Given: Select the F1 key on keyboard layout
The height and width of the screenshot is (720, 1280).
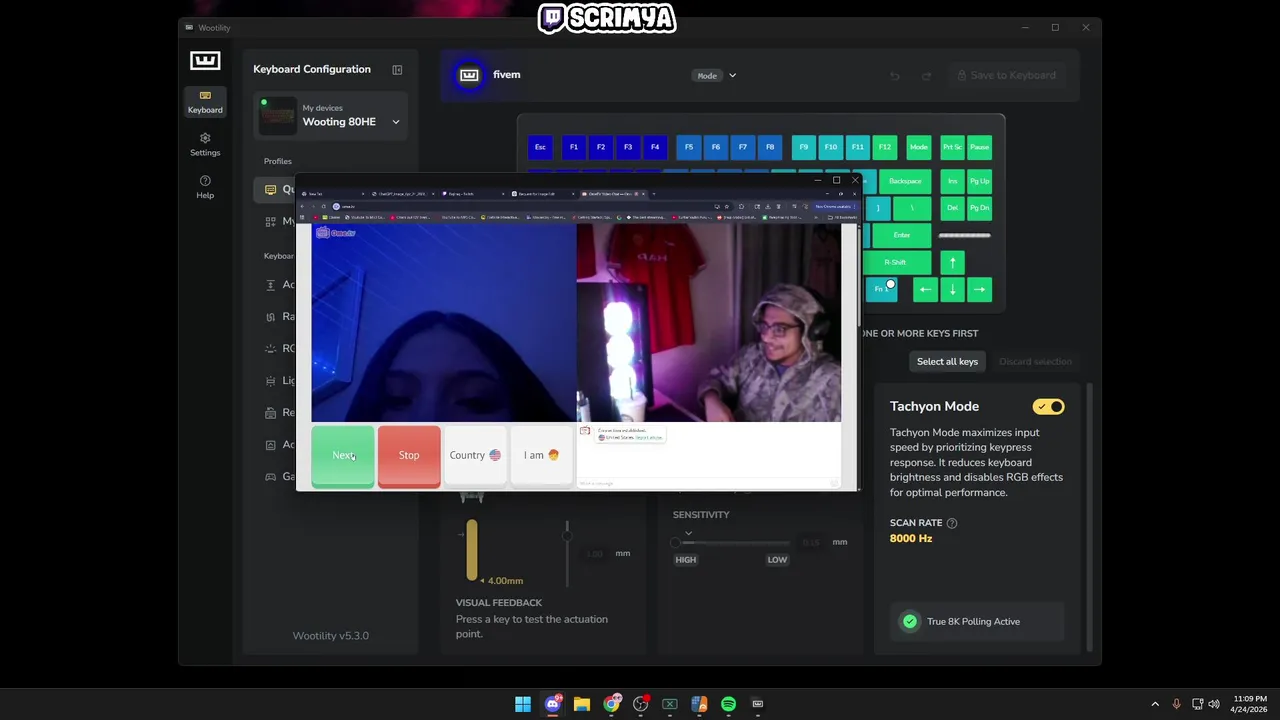Looking at the screenshot, I should click(574, 147).
